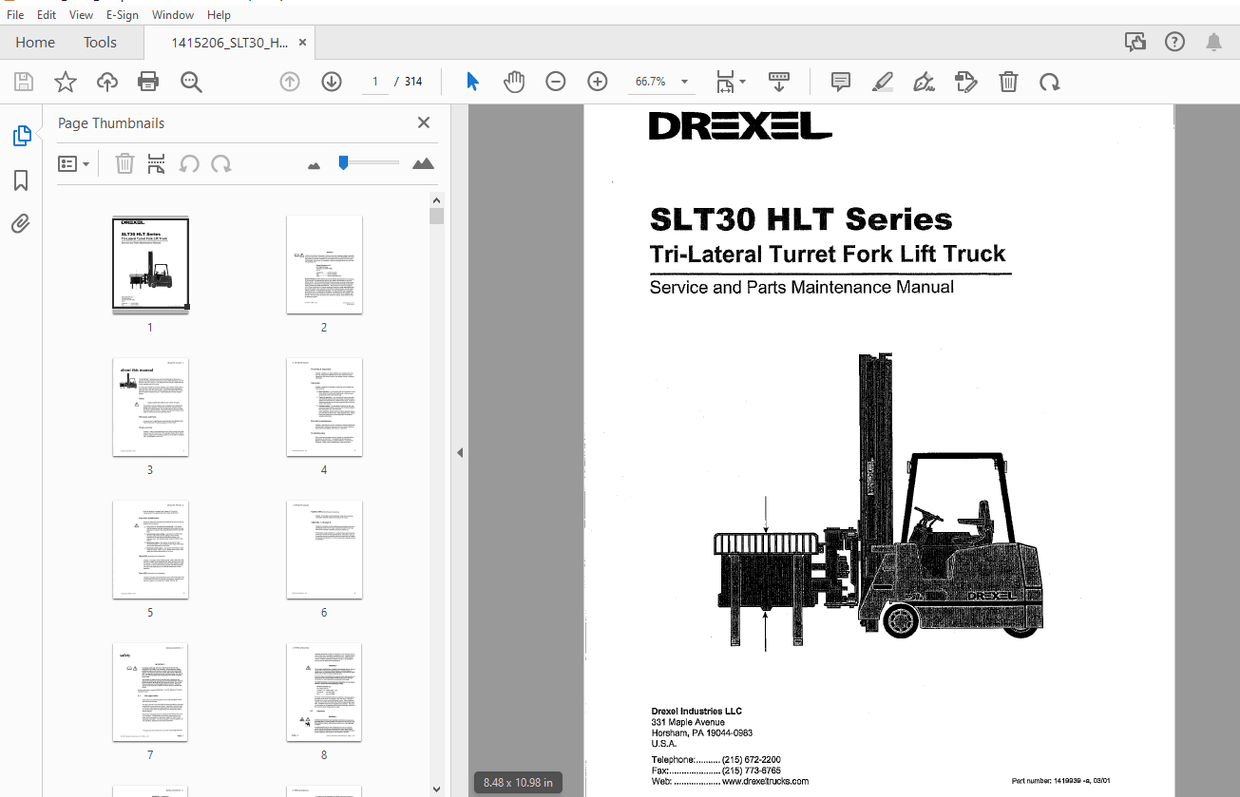This screenshot has width=1240, height=797.
Task: Jump to the next page with down arrow
Action: click(331, 81)
